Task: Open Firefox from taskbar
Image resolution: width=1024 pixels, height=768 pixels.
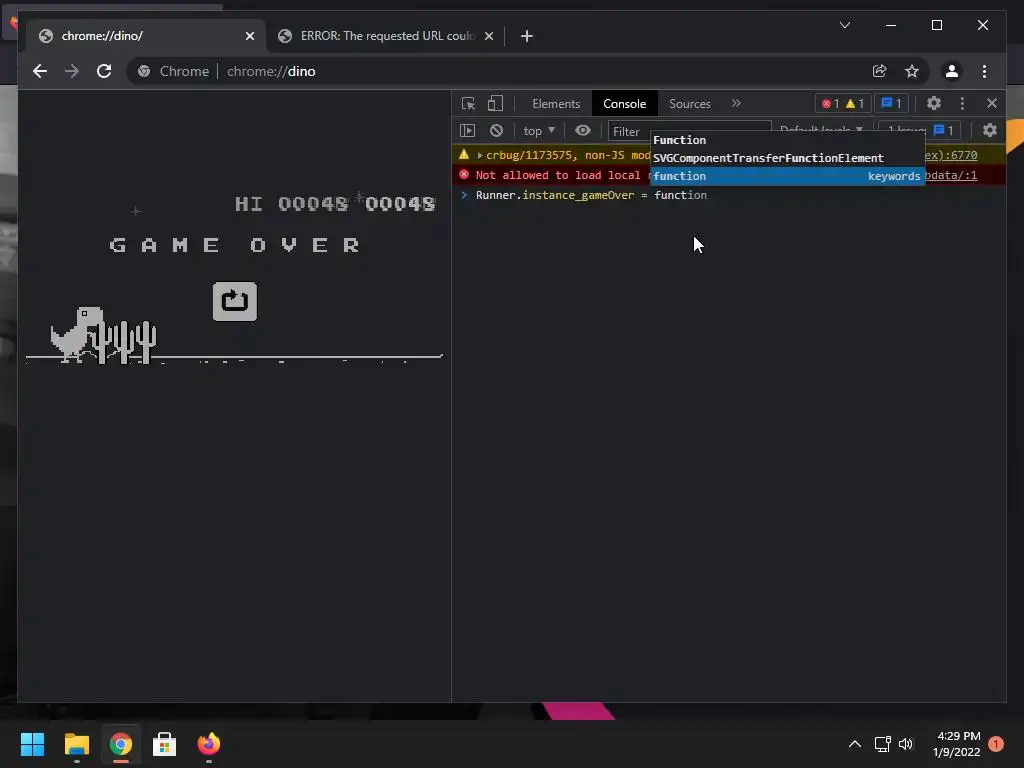Action: coord(209,744)
